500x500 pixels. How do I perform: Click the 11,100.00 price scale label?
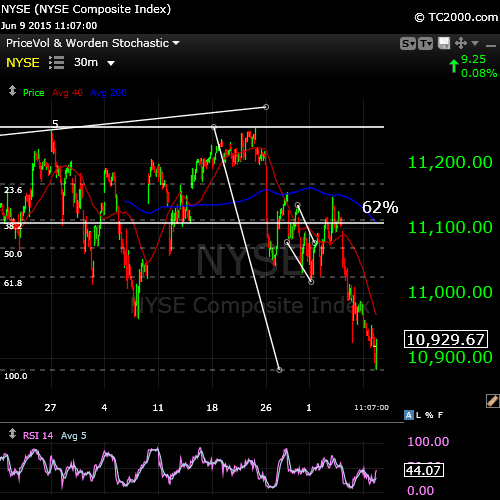450,228
